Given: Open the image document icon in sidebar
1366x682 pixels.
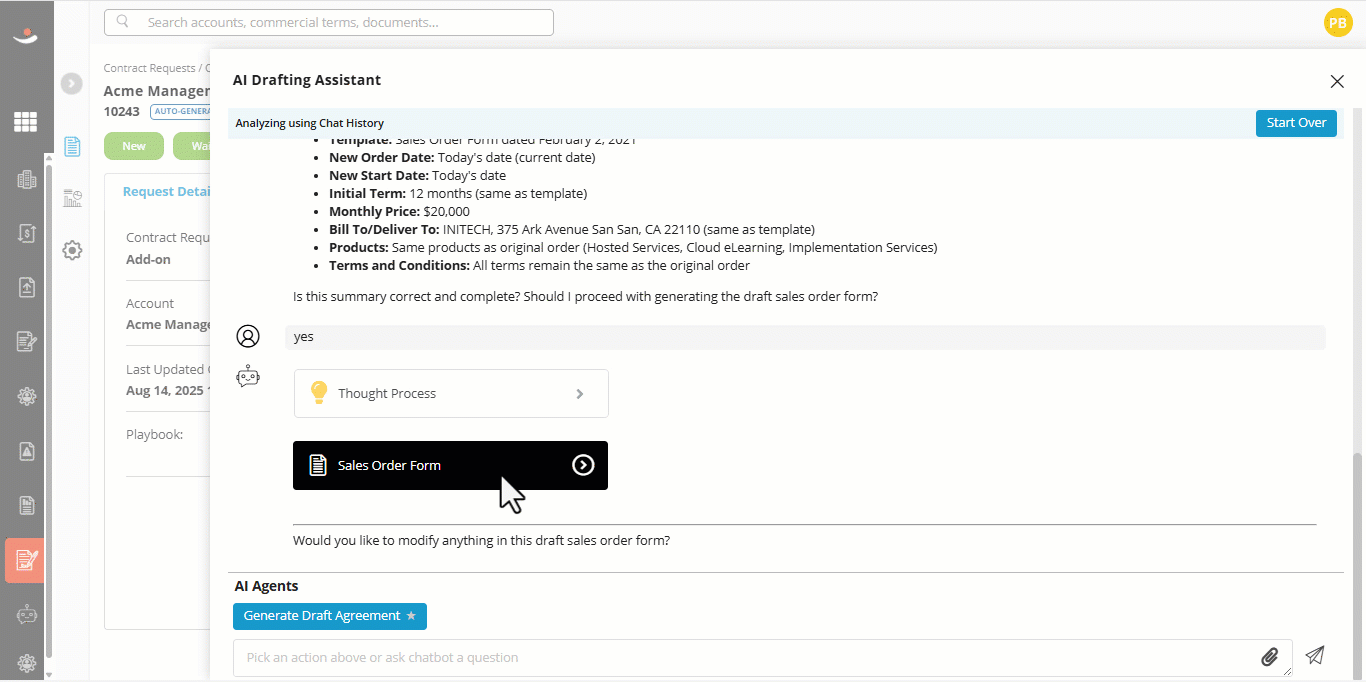Looking at the screenshot, I should pos(26,451).
